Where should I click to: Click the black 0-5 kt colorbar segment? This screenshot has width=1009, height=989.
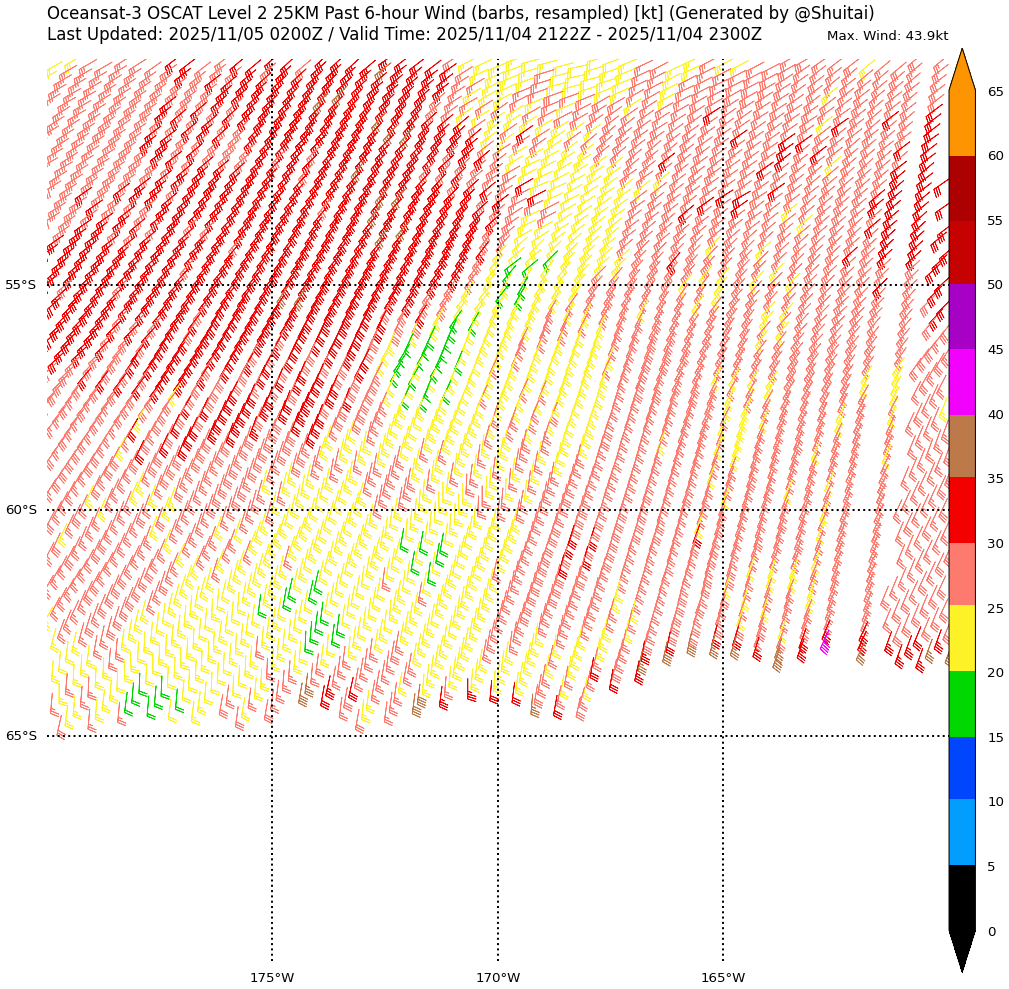click(961, 898)
